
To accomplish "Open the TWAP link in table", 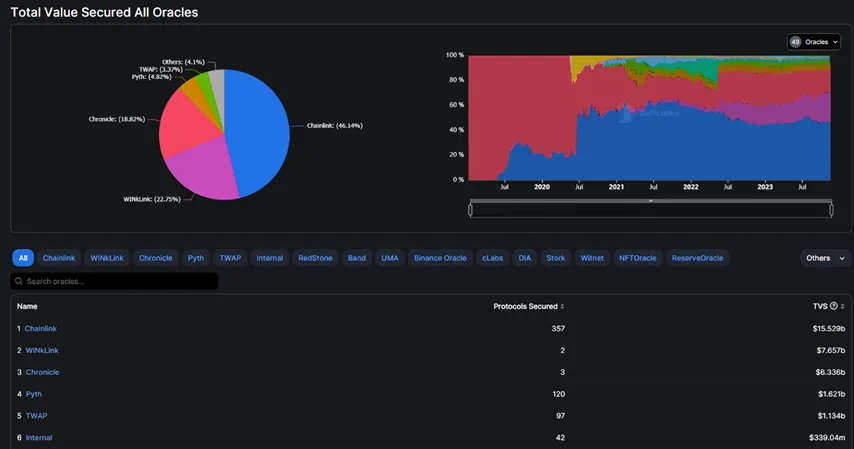I will coord(36,416).
